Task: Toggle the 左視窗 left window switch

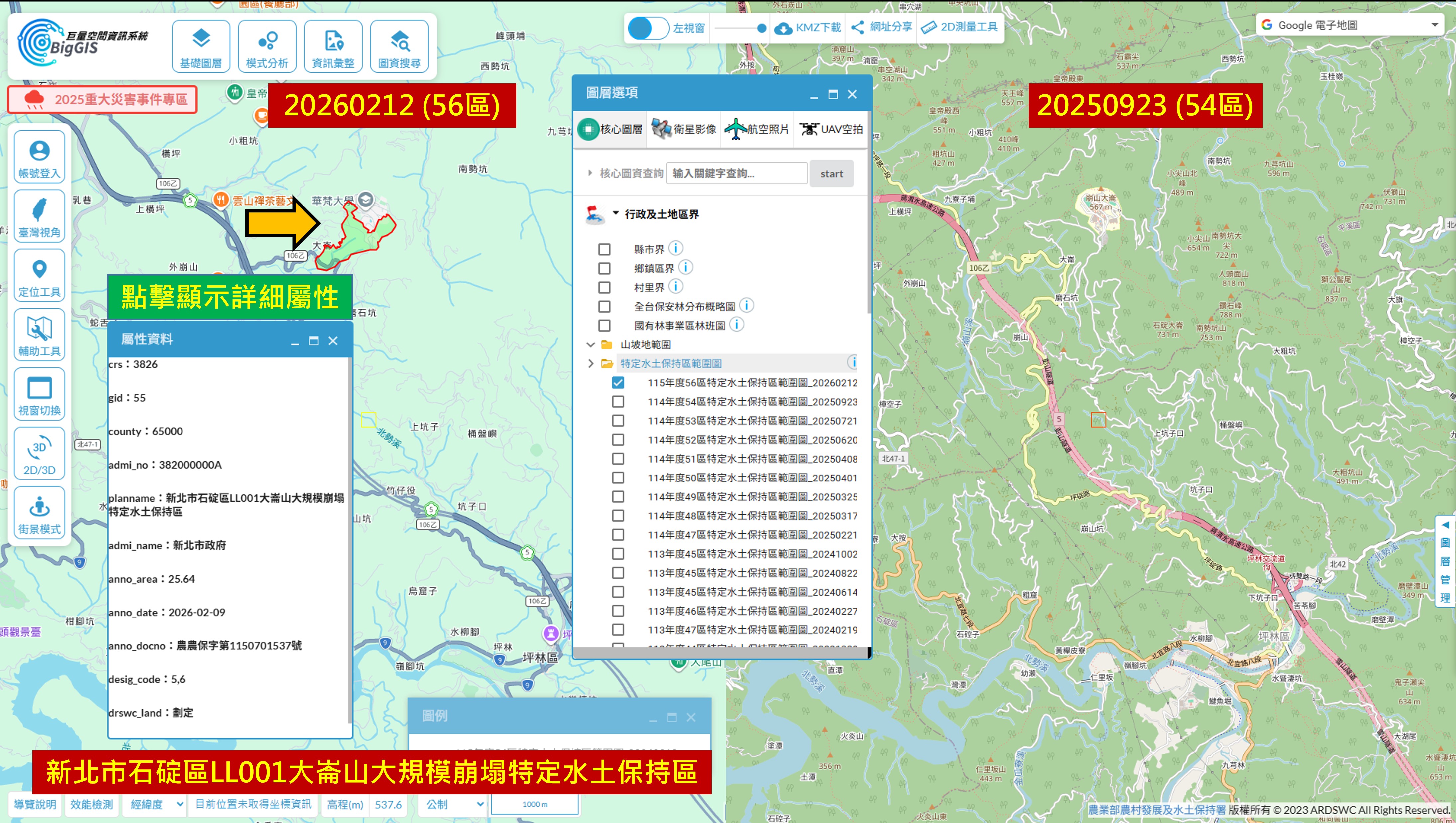Action: 648,28
